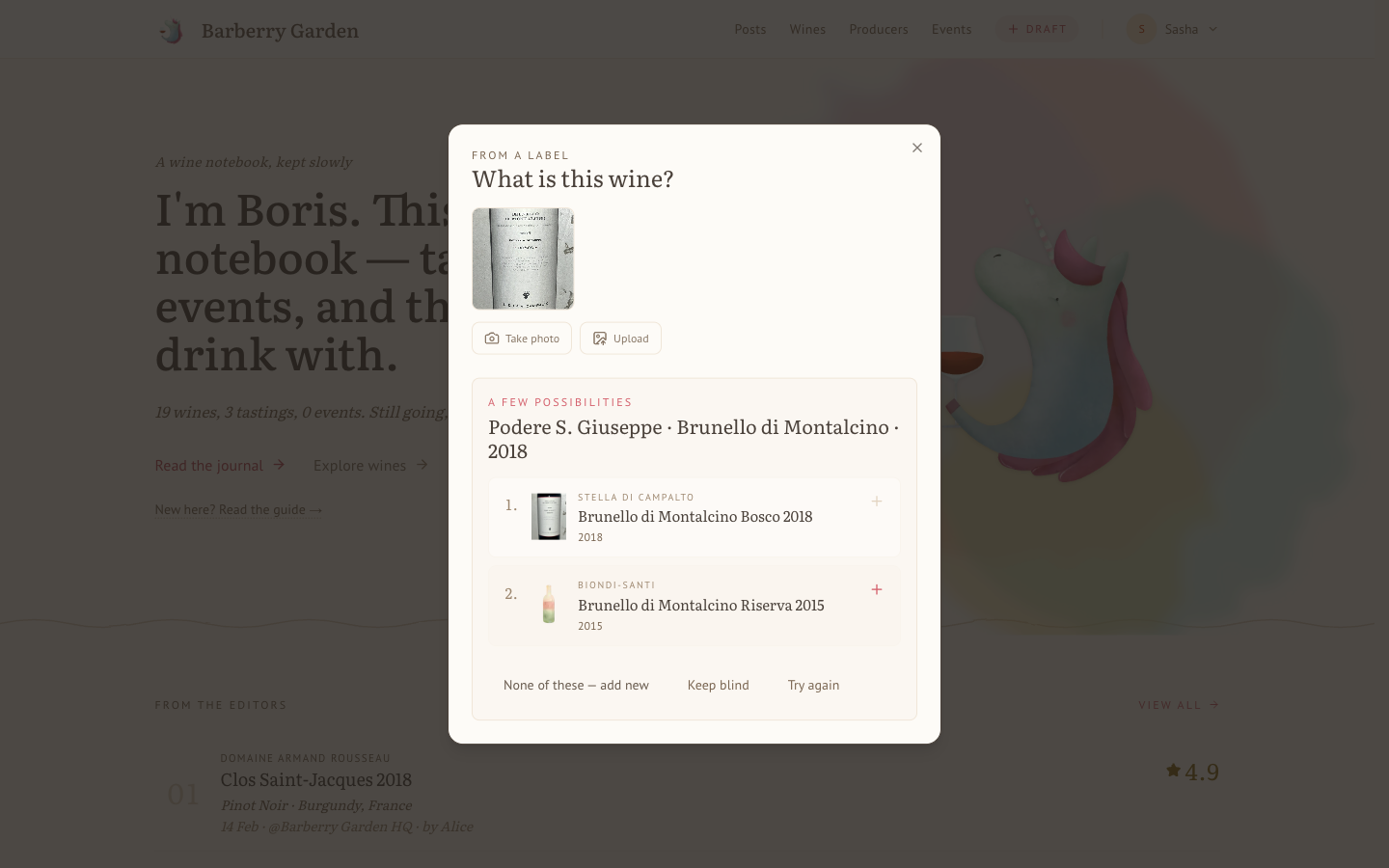Click the camera icon in Take photo
Image resolution: width=1389 pixels, height=868 pixels.
tap(492, 339)
